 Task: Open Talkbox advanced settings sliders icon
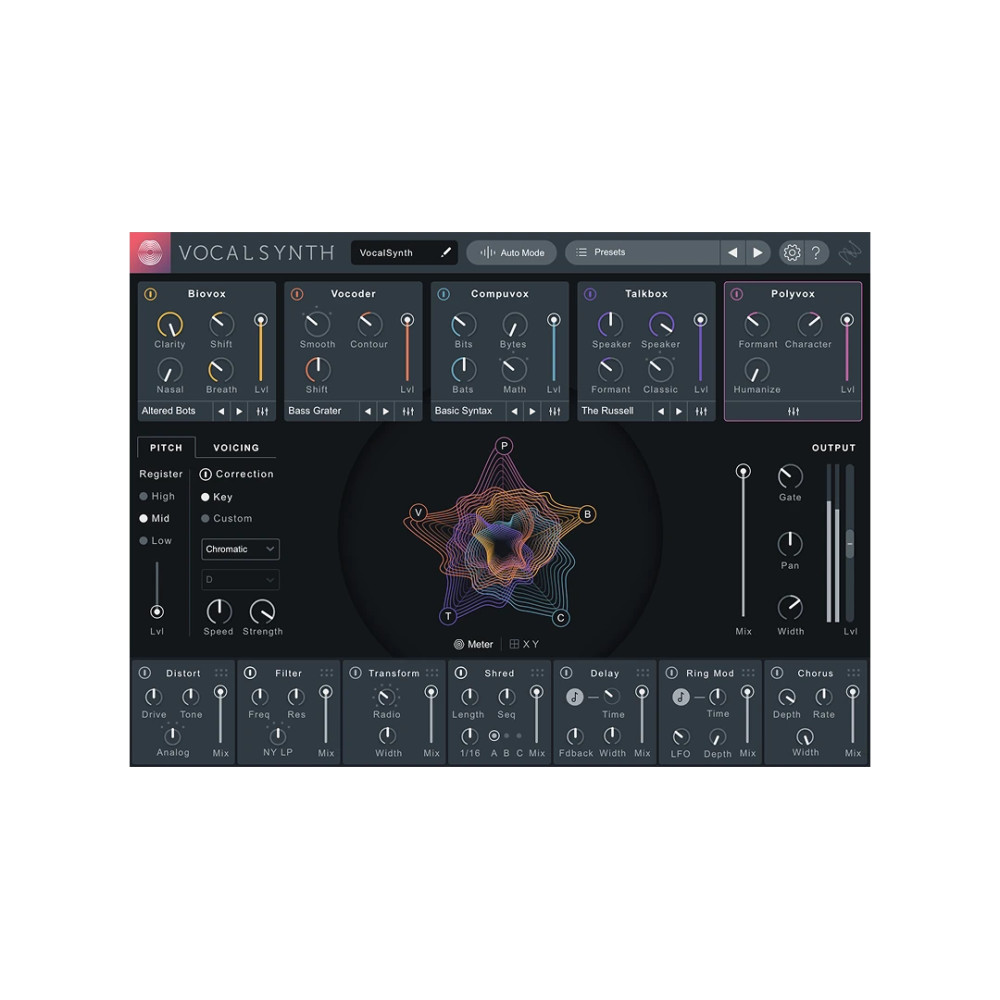[x=702, y=411]
